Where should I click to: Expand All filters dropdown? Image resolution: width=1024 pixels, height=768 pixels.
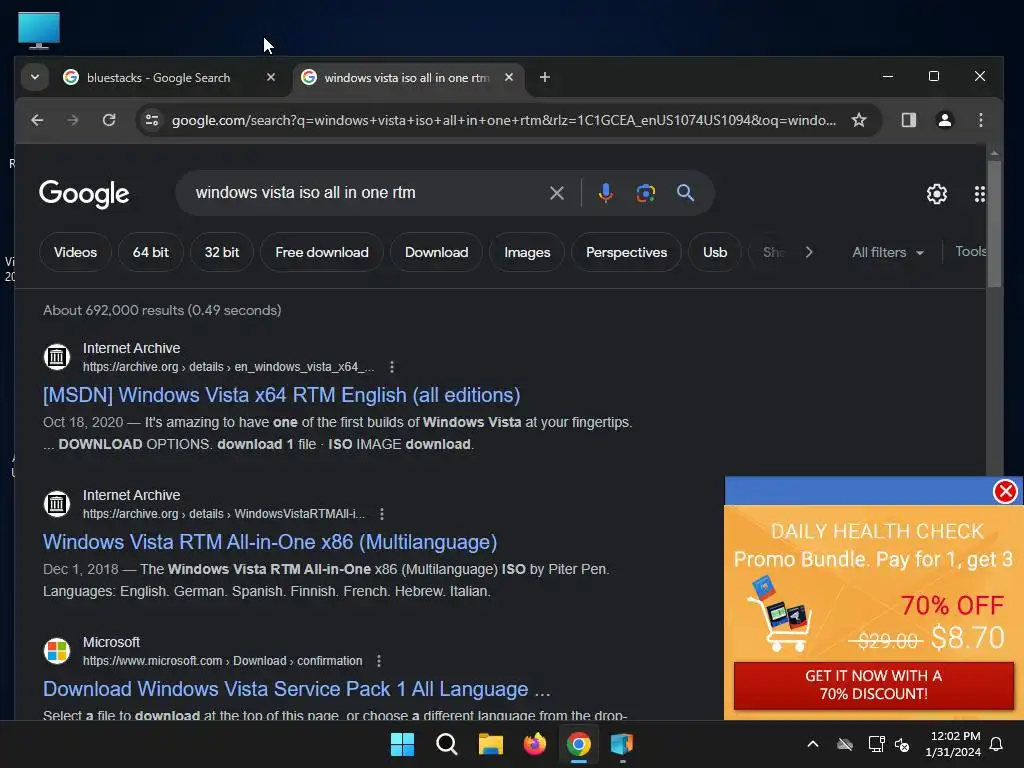pos(888,252)
